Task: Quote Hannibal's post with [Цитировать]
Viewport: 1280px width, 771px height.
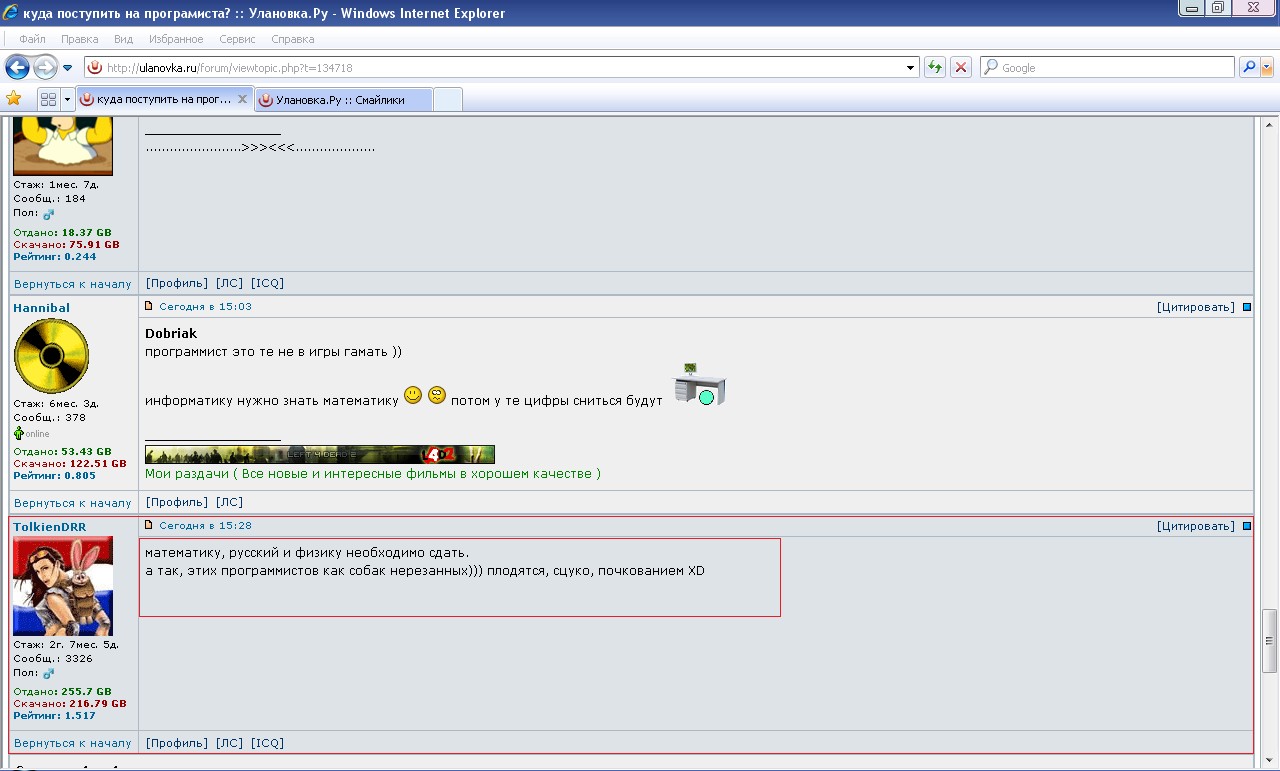Action: pos(1196,307)
